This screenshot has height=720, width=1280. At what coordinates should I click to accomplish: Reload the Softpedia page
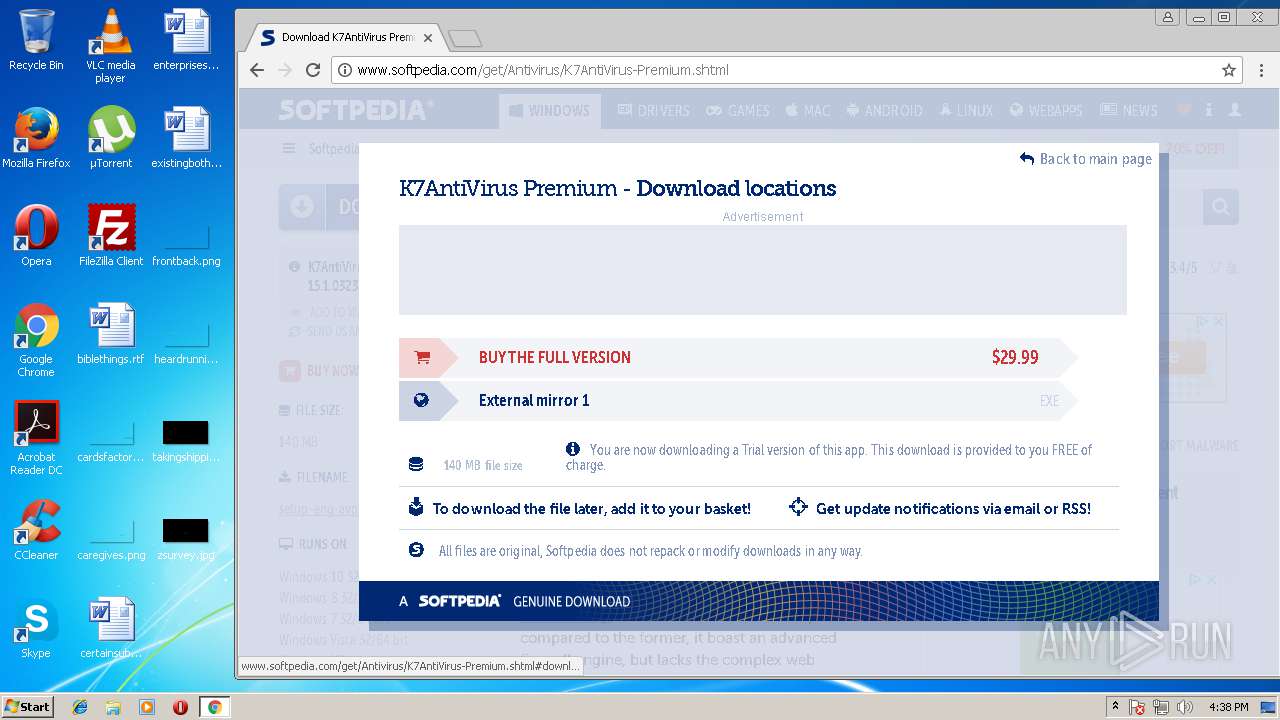[x=313, y=70]
